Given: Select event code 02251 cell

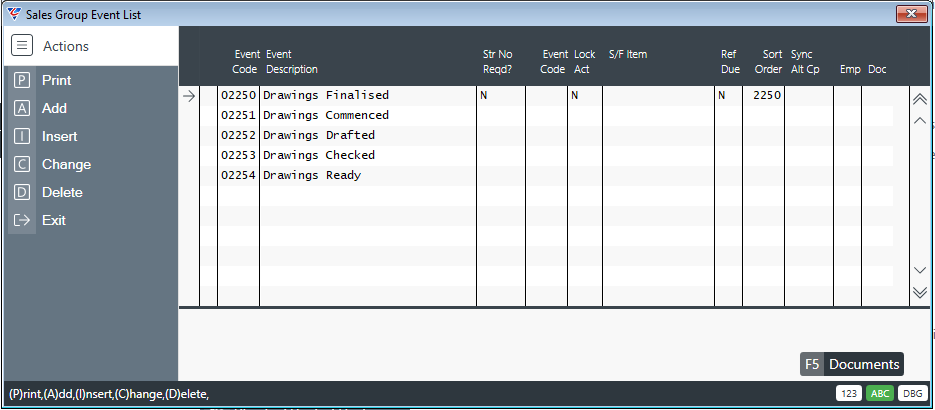Looking at the screenshot, I should (x=238, y=116).
